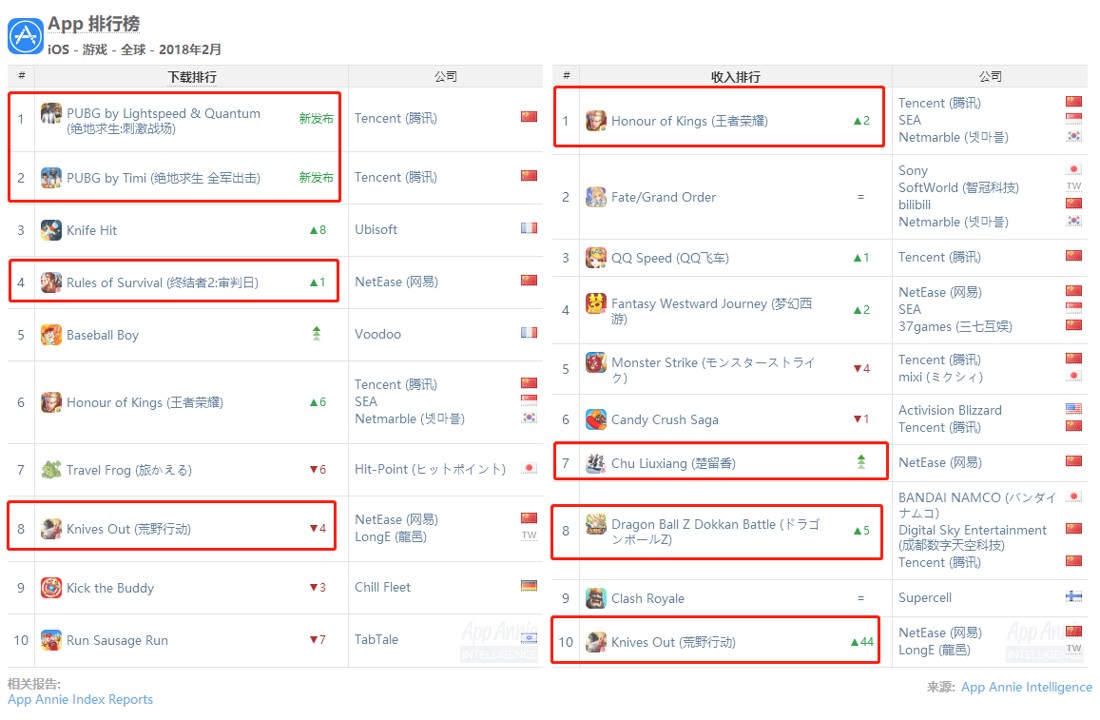This screenshot has width=1100, height=720.
Task: Select the US flag beside Activision Blizzard
Action: (x=1073, y=408)
